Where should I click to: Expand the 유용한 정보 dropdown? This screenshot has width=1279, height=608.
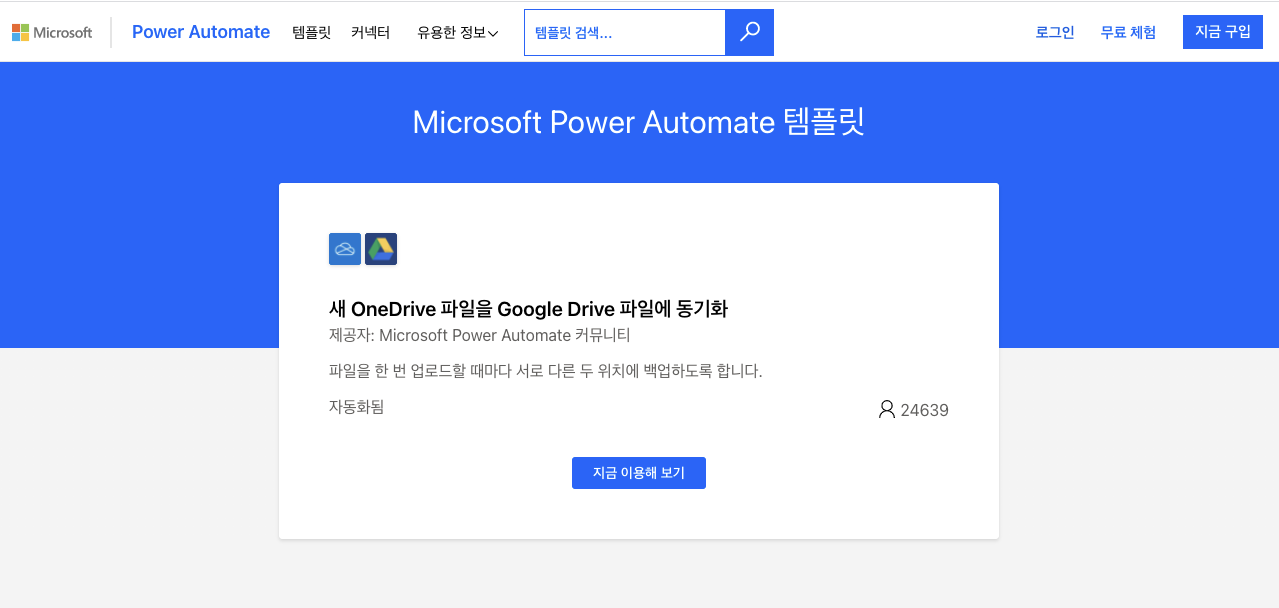[458, 32]
